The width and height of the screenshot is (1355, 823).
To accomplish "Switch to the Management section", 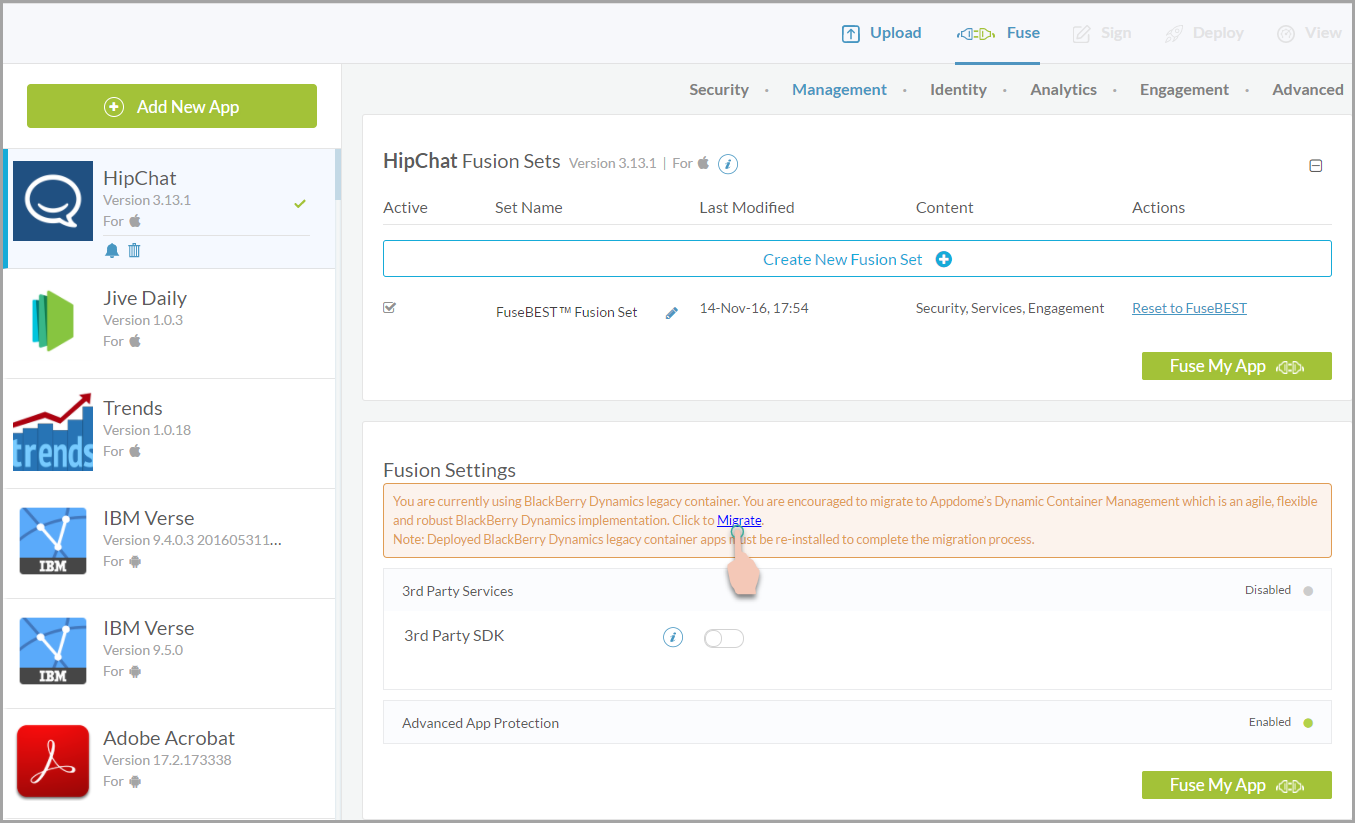I will 839,89.
